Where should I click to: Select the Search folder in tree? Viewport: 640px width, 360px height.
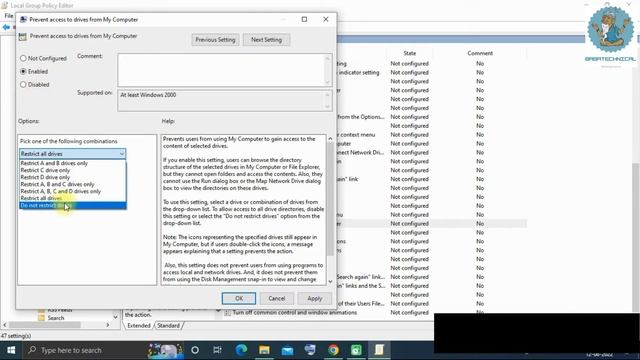pyautogui.click(x=56, y=318)
